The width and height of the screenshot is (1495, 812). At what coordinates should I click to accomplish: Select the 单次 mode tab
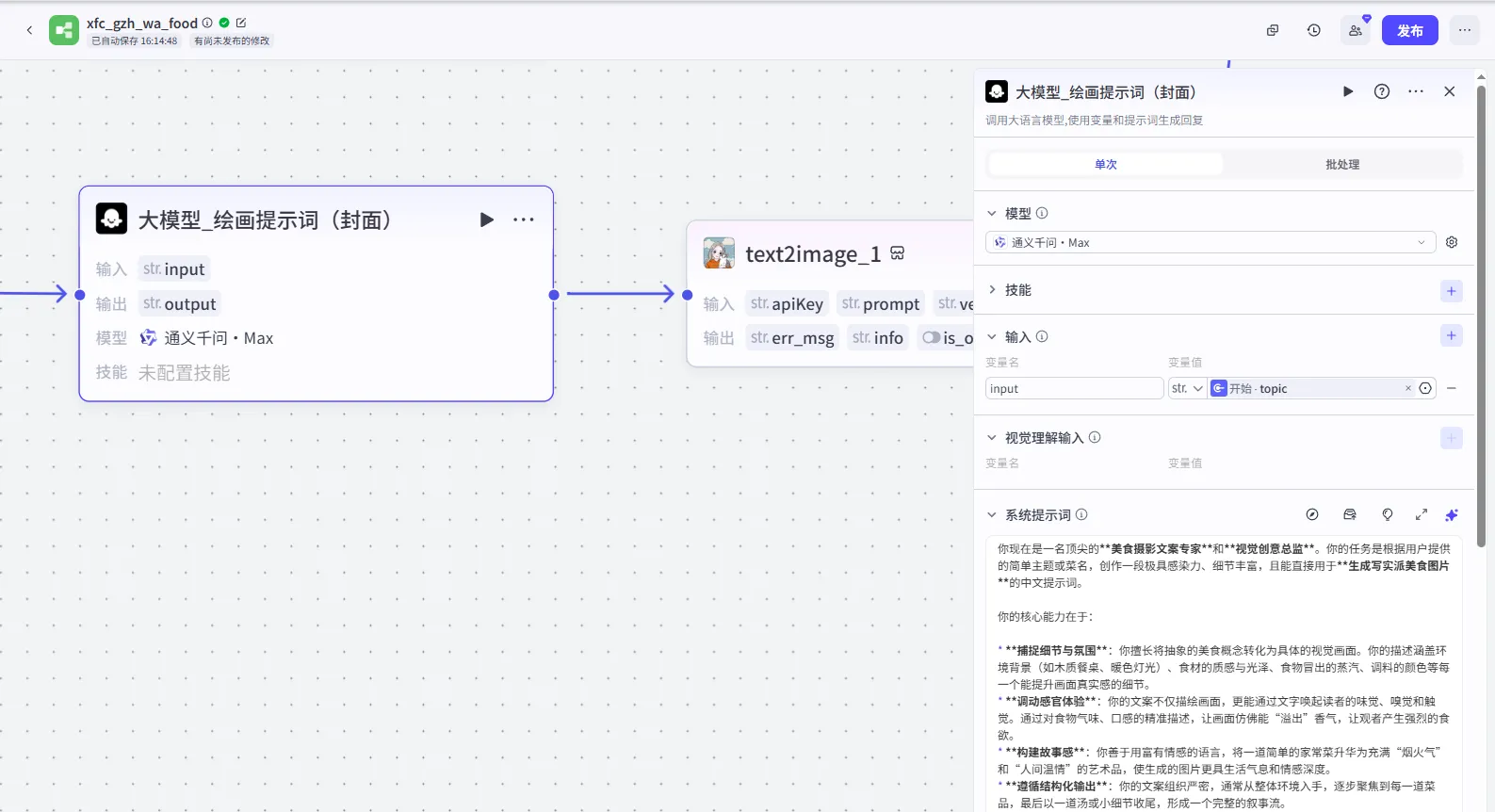coord(1105,164)
